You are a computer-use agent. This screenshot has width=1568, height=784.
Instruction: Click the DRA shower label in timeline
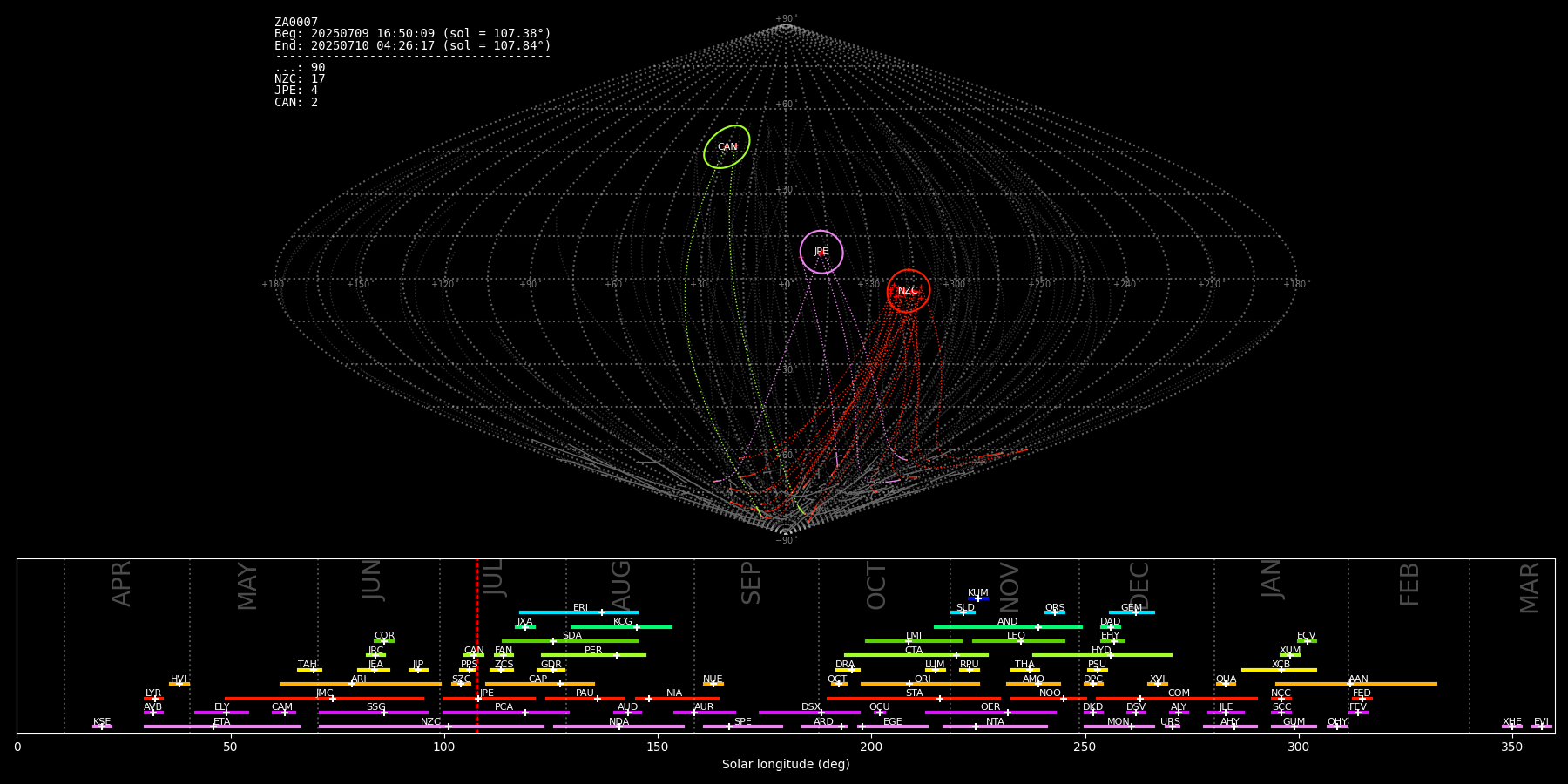(845, 665)
